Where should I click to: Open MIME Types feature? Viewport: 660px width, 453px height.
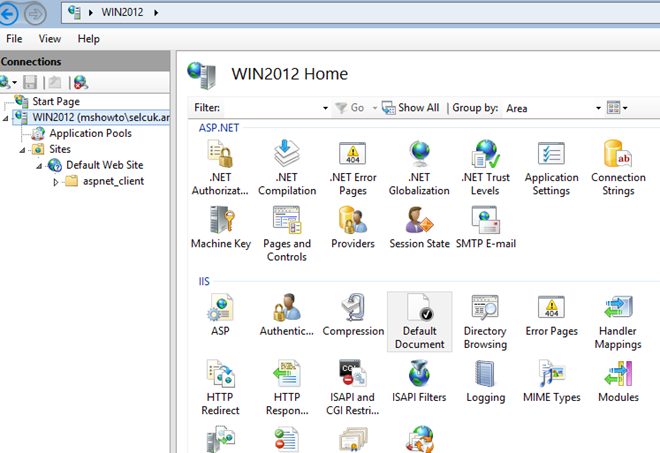point(551,381)
